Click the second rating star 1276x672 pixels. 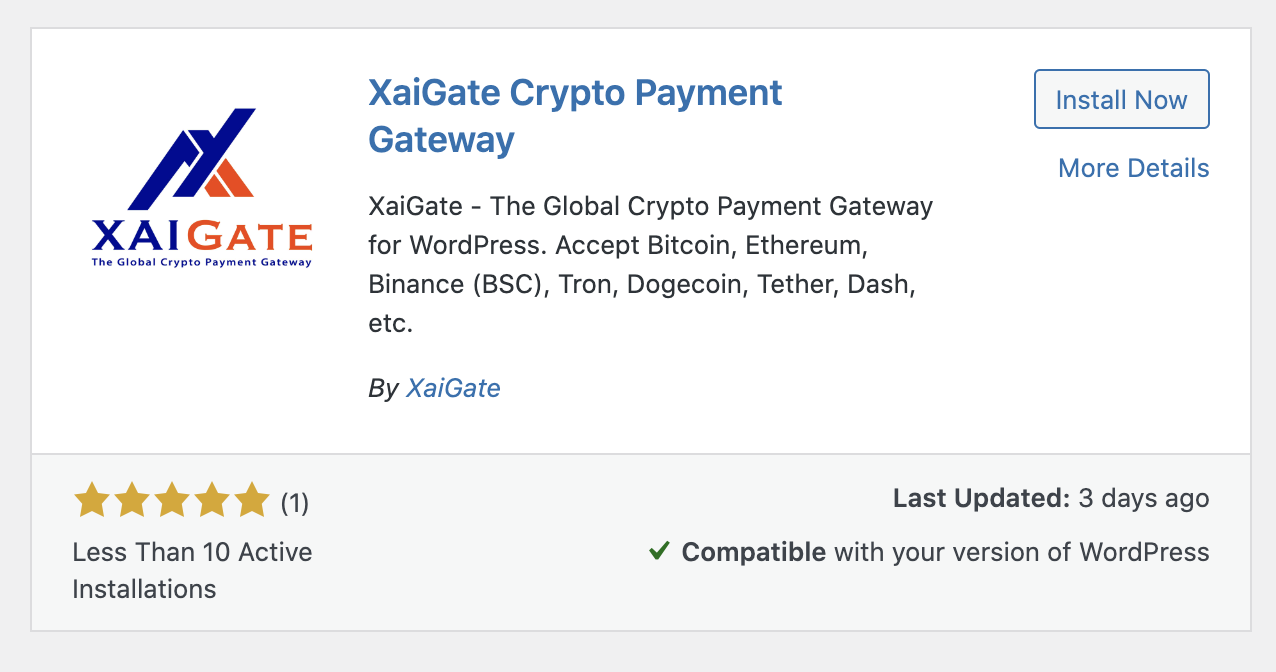[x=132, y=500]
